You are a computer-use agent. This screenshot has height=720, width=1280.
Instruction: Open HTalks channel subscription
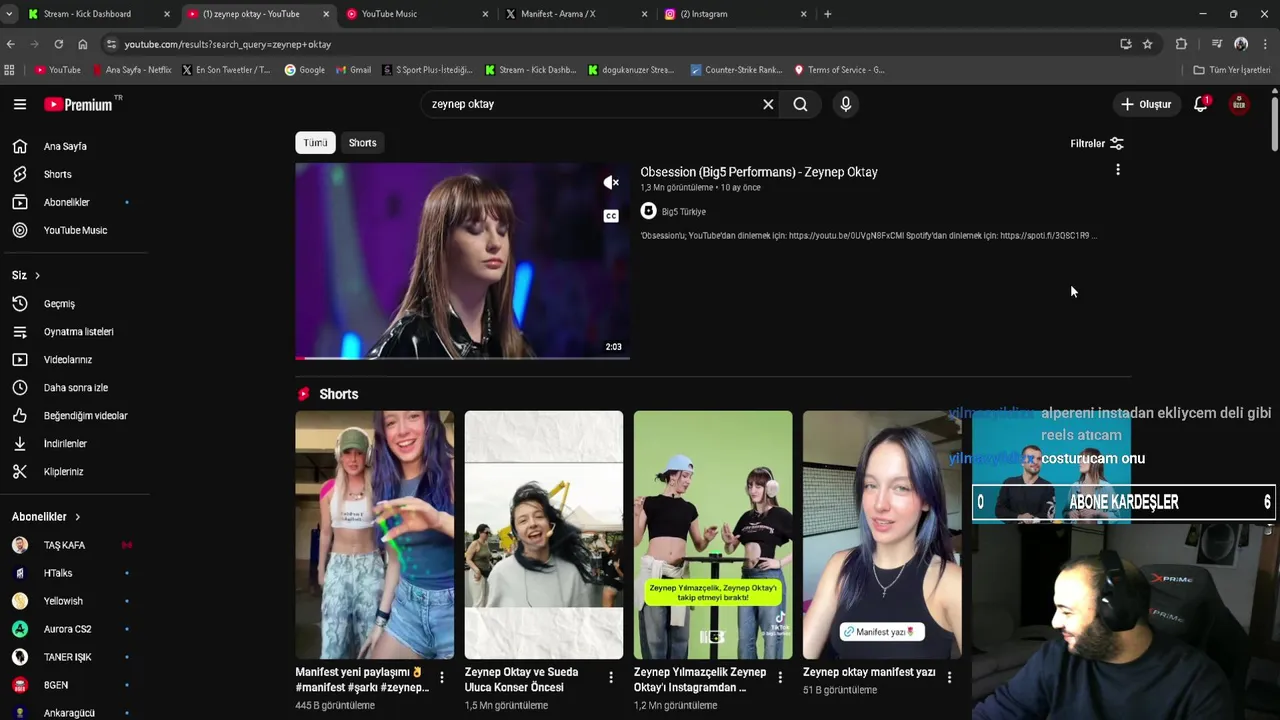pos(58,573)
